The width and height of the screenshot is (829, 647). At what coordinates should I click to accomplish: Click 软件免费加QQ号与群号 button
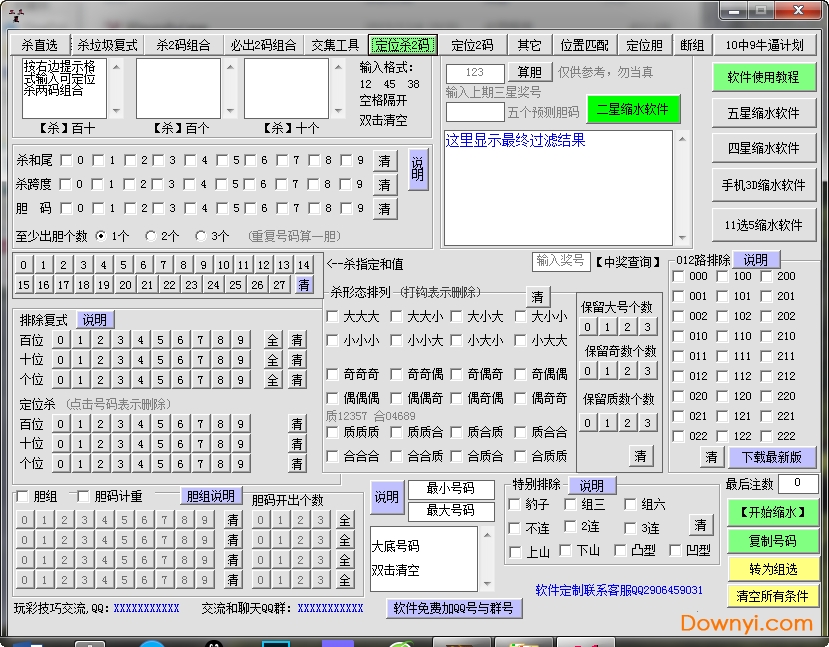(454, 608)
